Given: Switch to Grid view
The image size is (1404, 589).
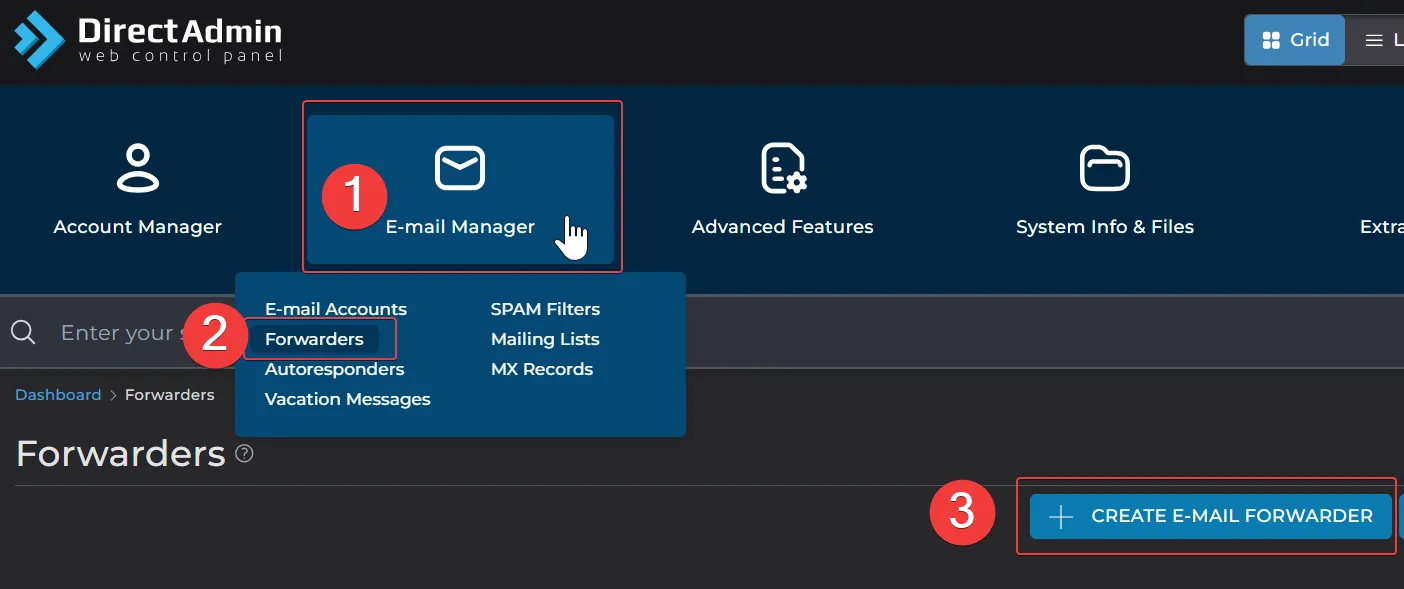Looking at the screenshot, I should (x=1295, y=40).
